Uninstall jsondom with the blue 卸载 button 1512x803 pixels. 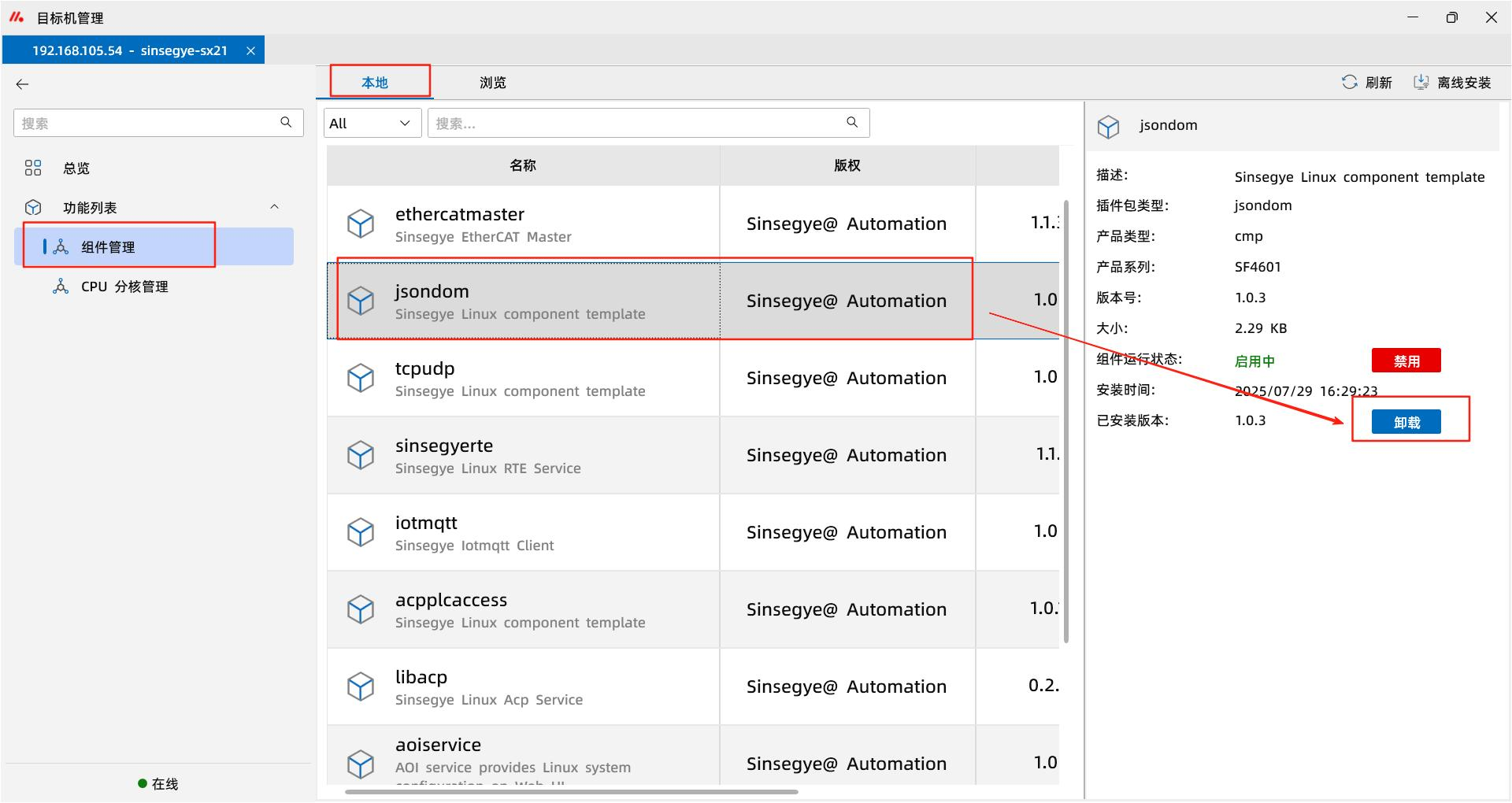click(1406, 422)
